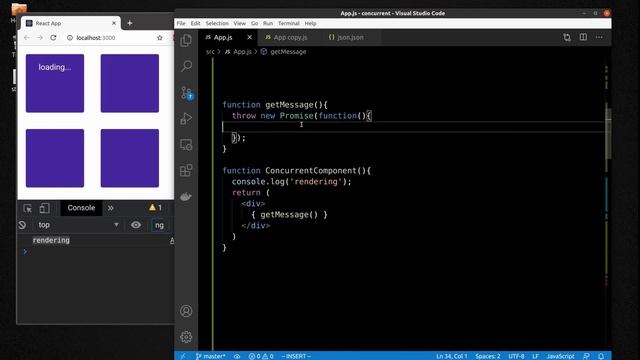The image size is (640, 360).
Task: Click Ln 34, Col 1 in status bar
Action: click(x=451, y=356)
